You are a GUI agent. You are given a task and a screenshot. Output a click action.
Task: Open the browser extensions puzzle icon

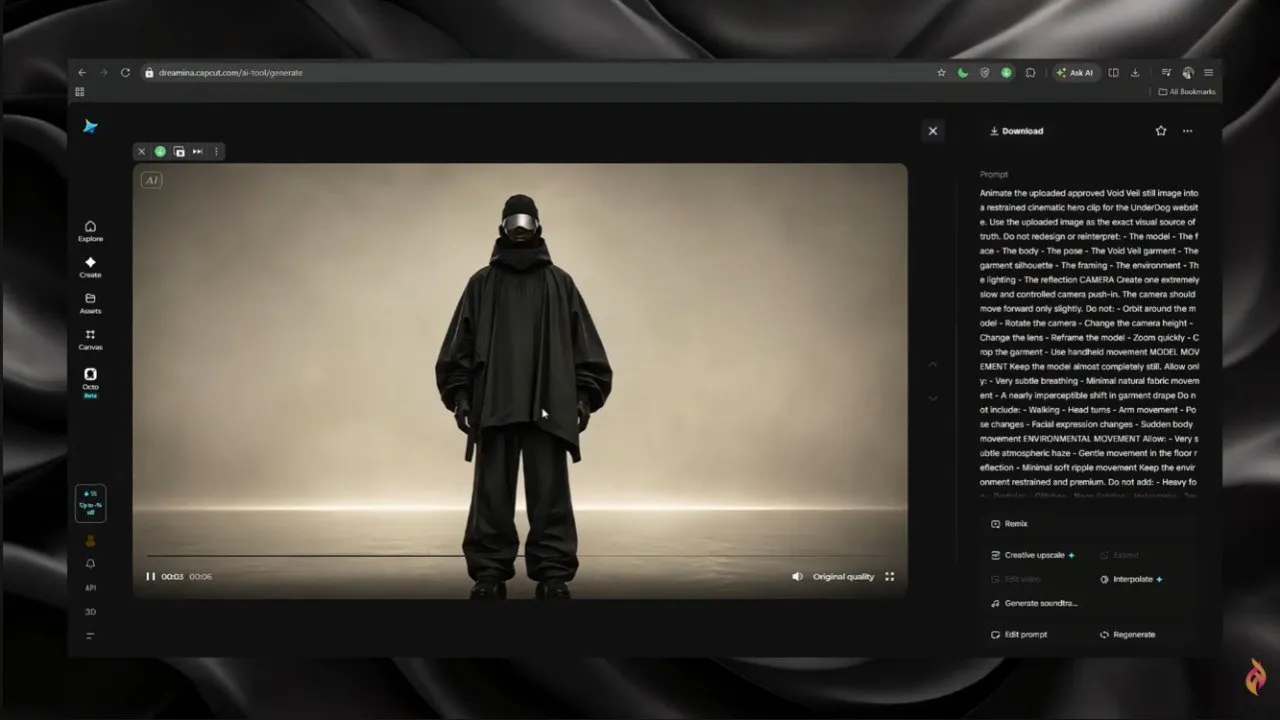click(x=1030, y=72)
